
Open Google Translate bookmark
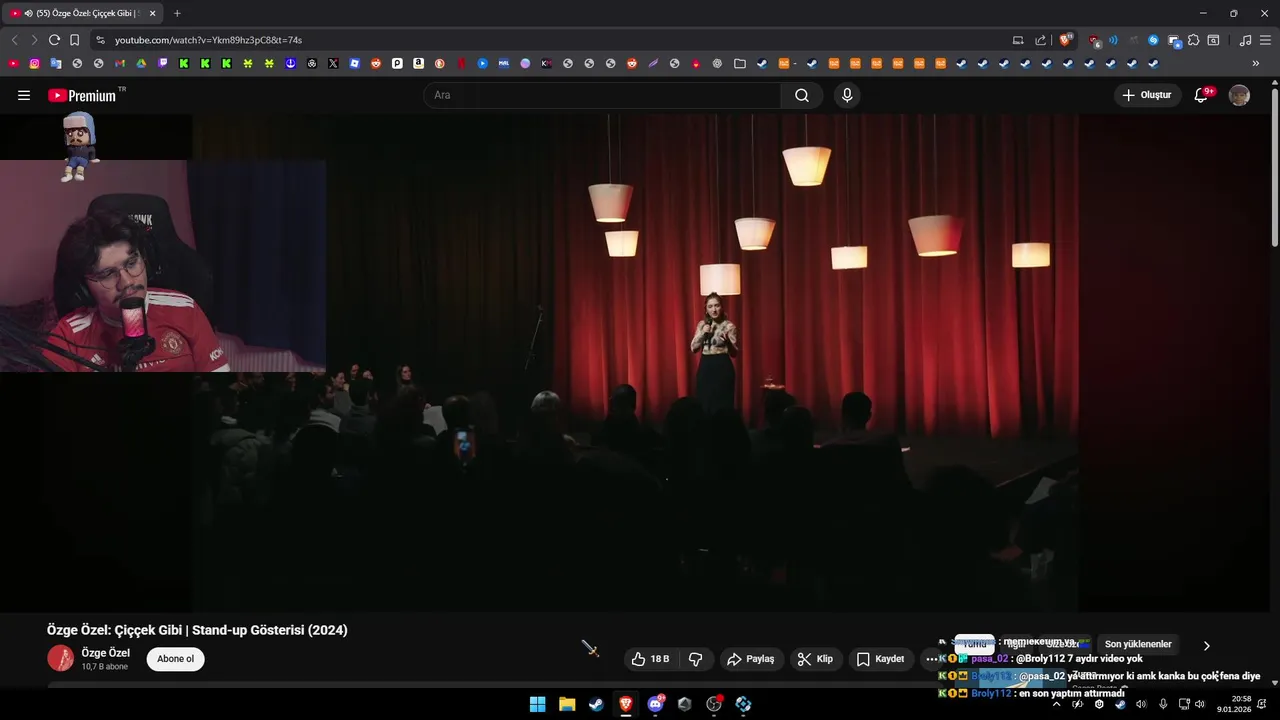pyautogui.click(x=56, y=63)
